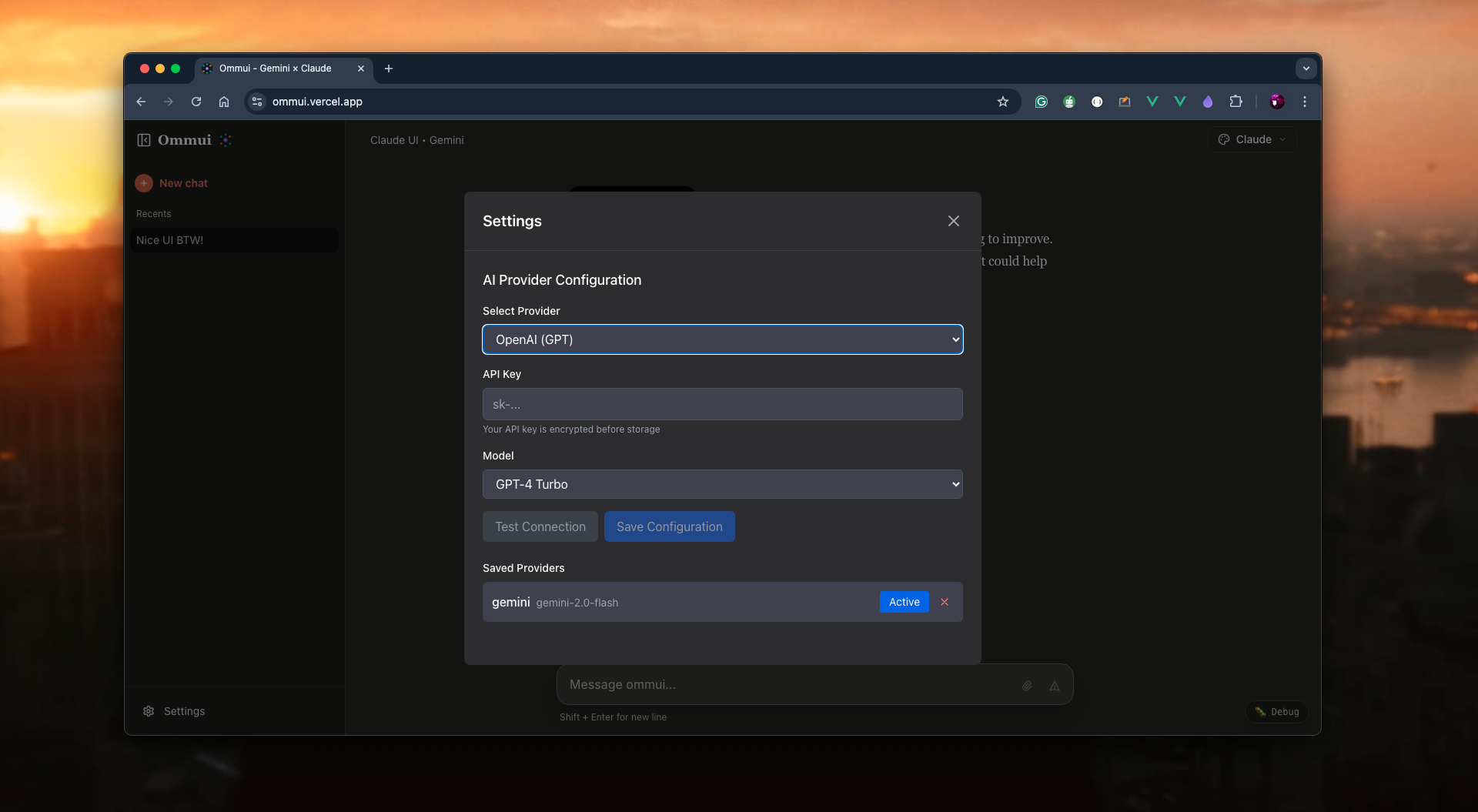Viewport: 1478px width, 812px height.
Task: Open the tab search dropdown arrow
Action: 1306,69
